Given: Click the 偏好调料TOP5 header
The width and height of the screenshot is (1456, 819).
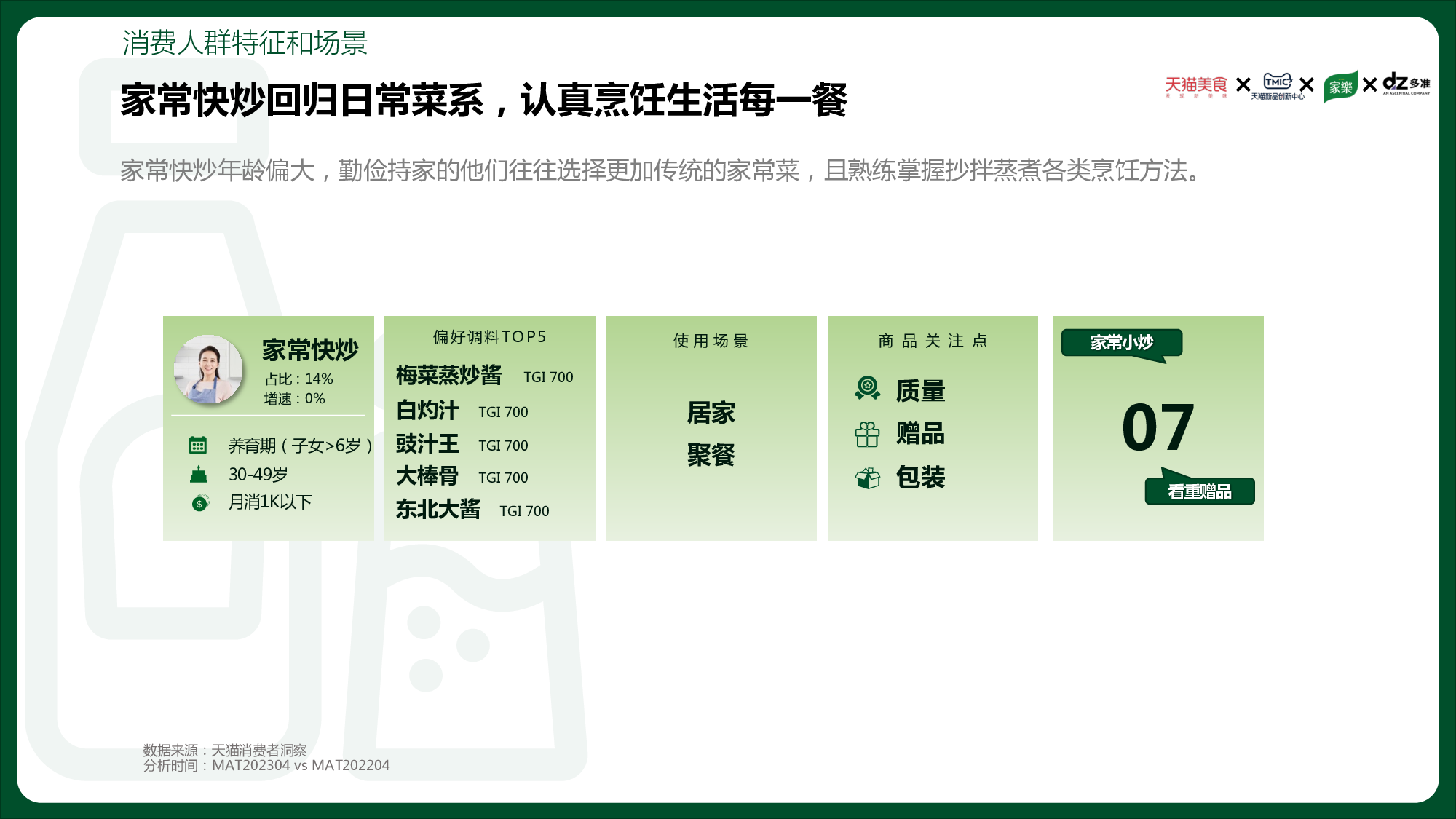Looking at the screenshot, I should click(x=489, y=337).
